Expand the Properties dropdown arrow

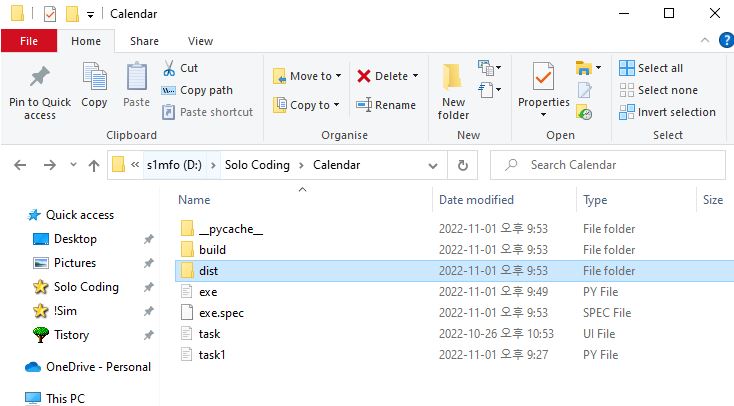point(543,115)
